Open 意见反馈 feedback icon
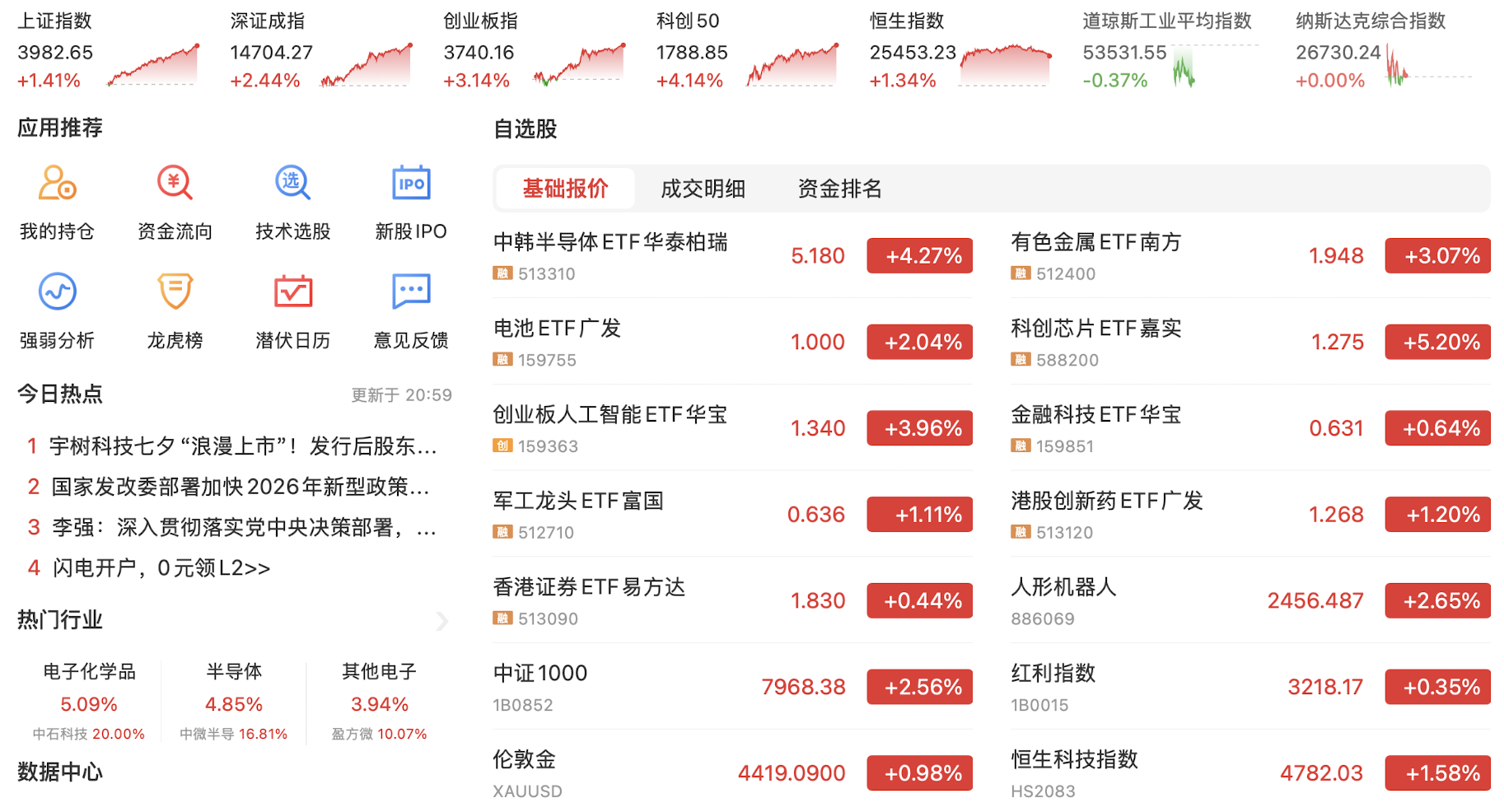The height and width of the screenshot is (812, 1504). click(411, 291)
